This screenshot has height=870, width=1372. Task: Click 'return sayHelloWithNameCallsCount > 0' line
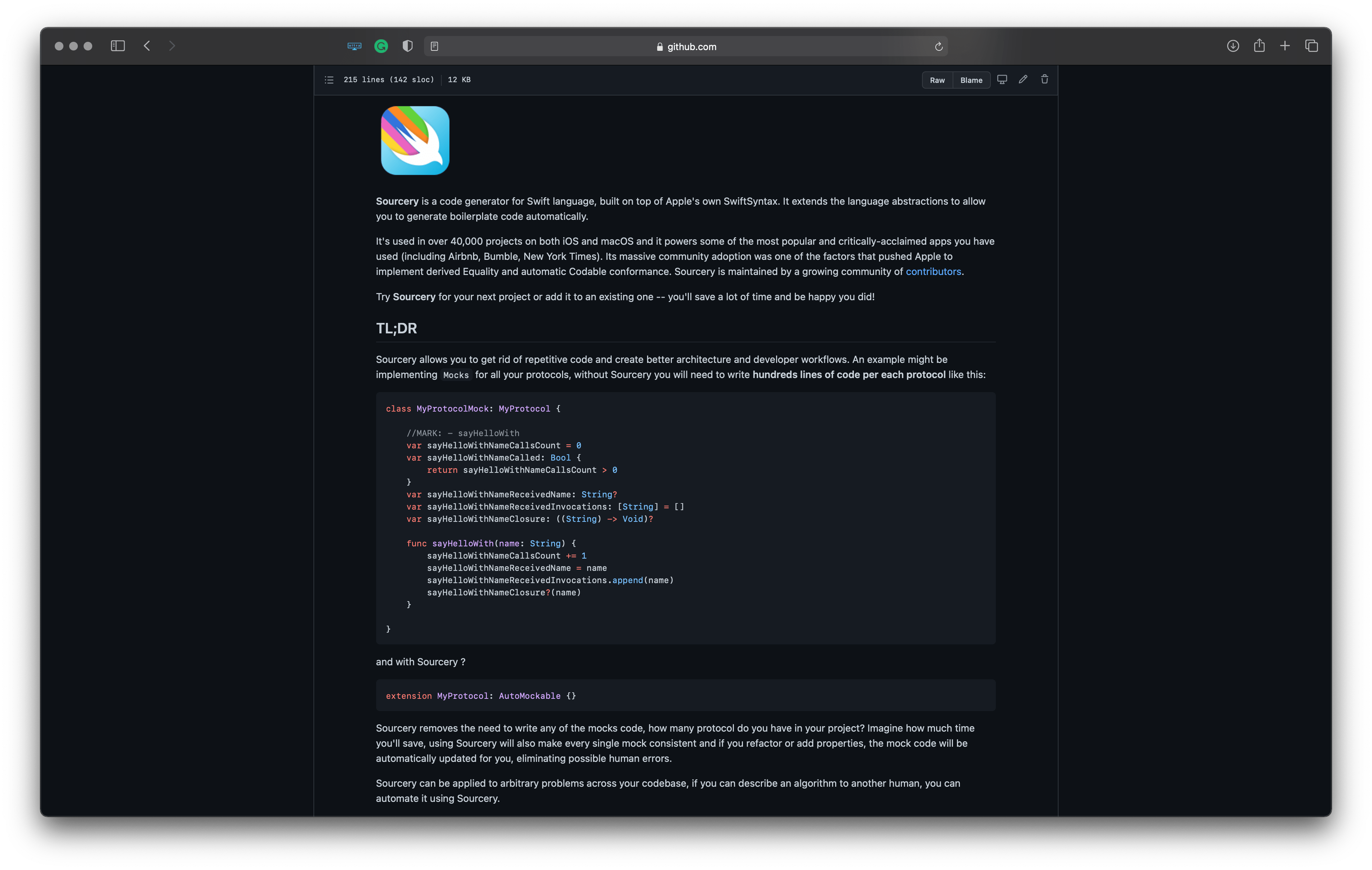522,470
